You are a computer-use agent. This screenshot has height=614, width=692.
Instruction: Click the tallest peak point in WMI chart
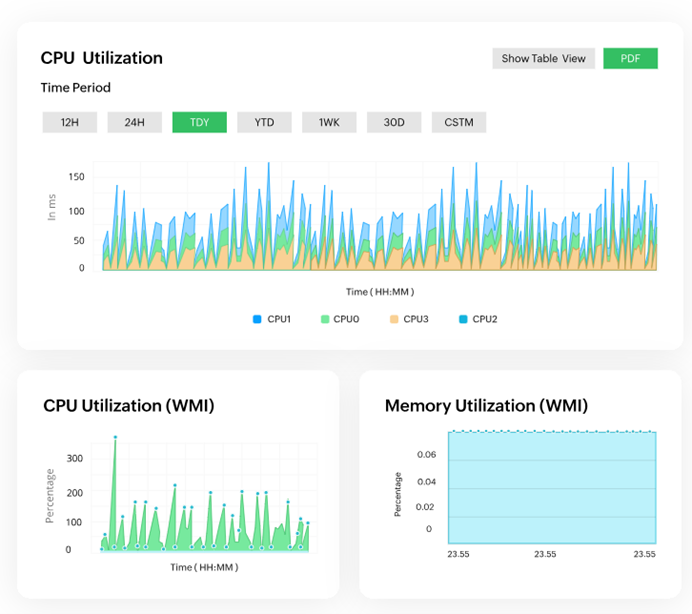point(115,437)
